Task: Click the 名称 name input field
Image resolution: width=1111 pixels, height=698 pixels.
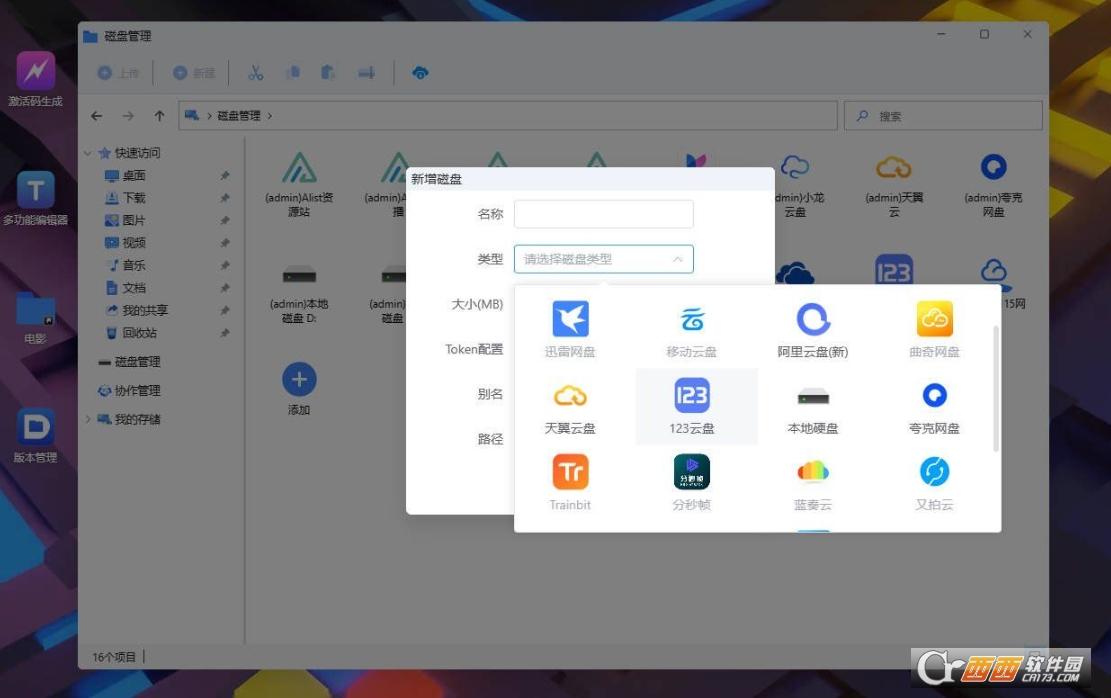Action: point(604,214)
